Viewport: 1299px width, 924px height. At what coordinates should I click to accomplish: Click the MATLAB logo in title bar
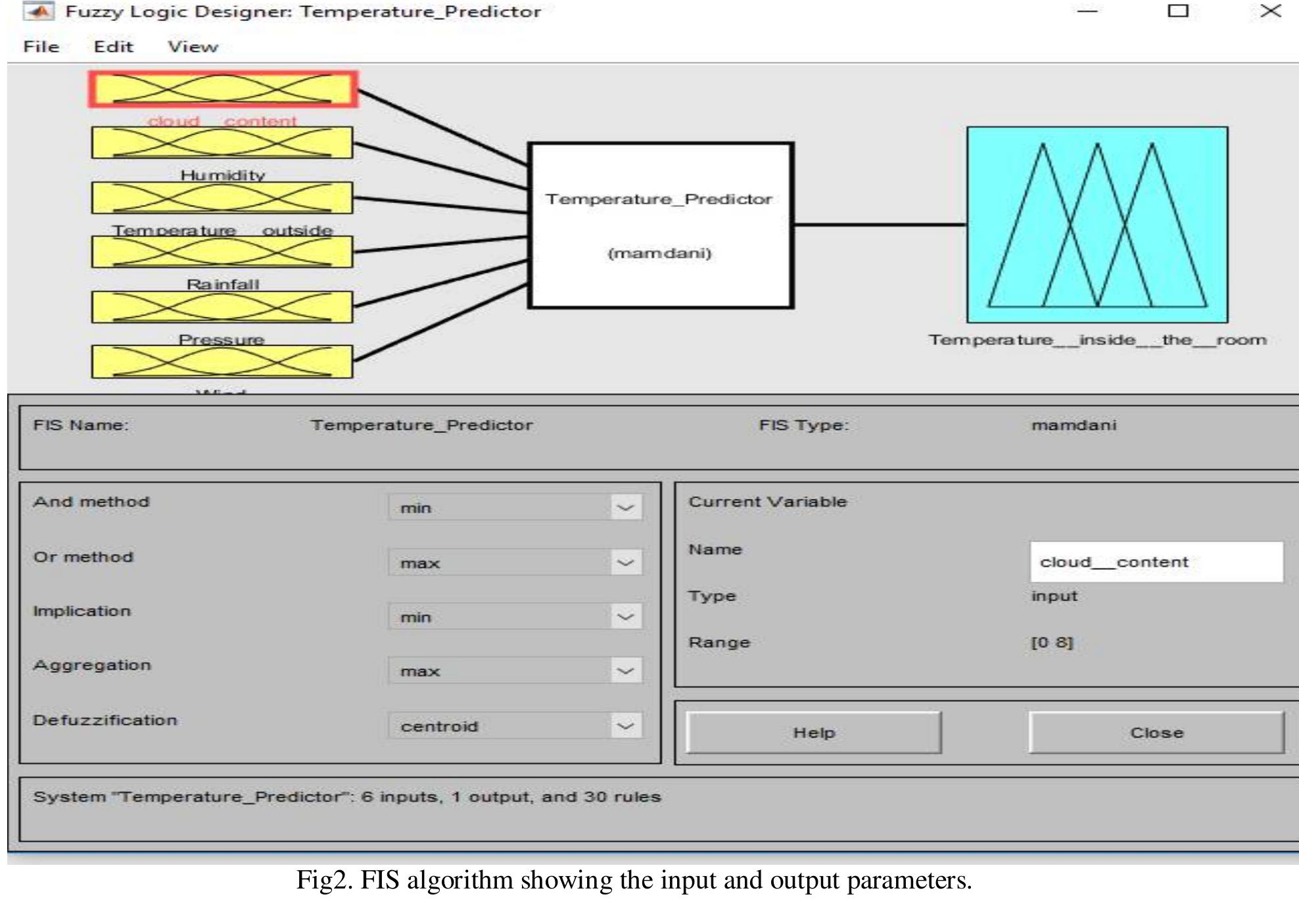pyautogui.click(x=39, y=11)
